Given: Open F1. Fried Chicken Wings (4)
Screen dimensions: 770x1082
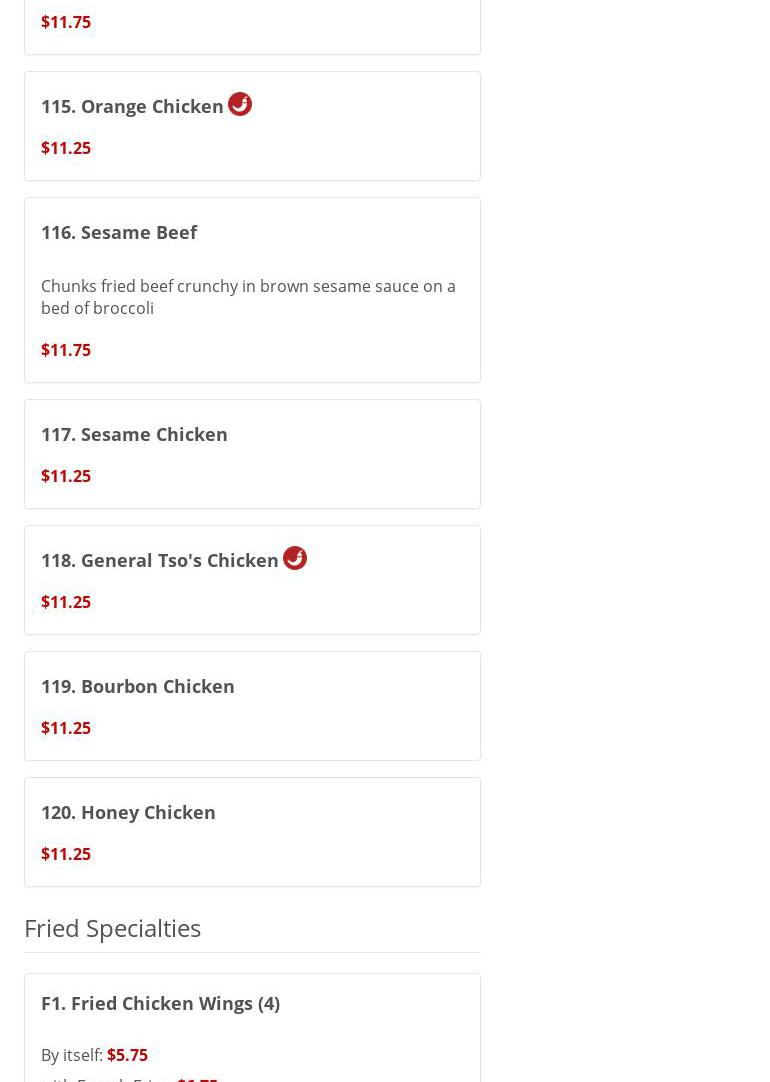Looking at the screenshot, I should 160,1003.
